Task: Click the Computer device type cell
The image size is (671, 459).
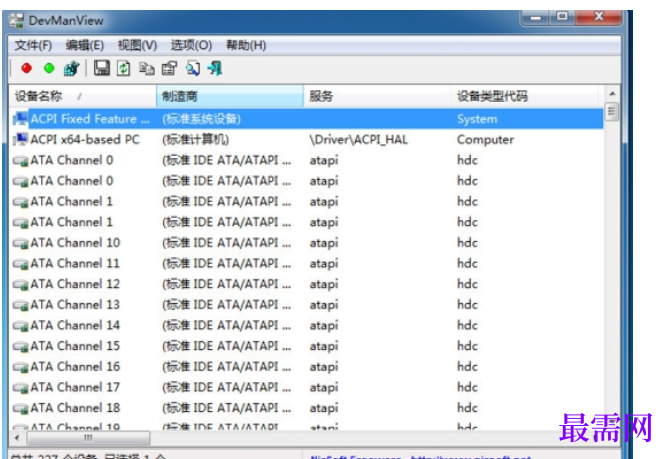Action: [485, 139]
